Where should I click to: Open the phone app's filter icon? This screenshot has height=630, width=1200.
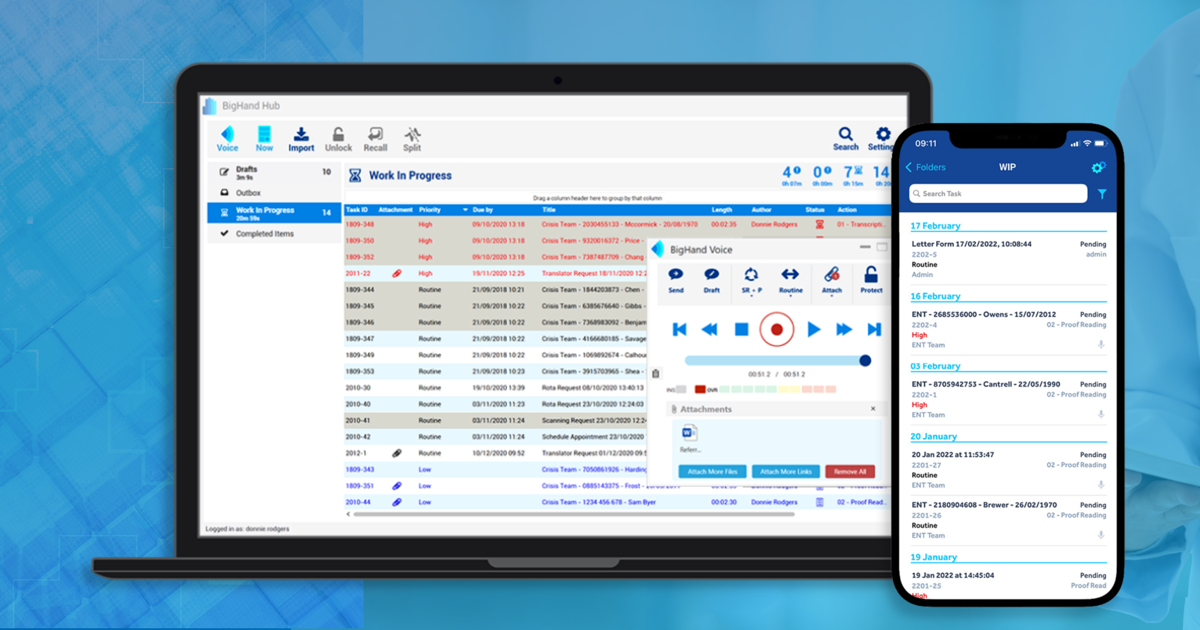point(1102,194)
